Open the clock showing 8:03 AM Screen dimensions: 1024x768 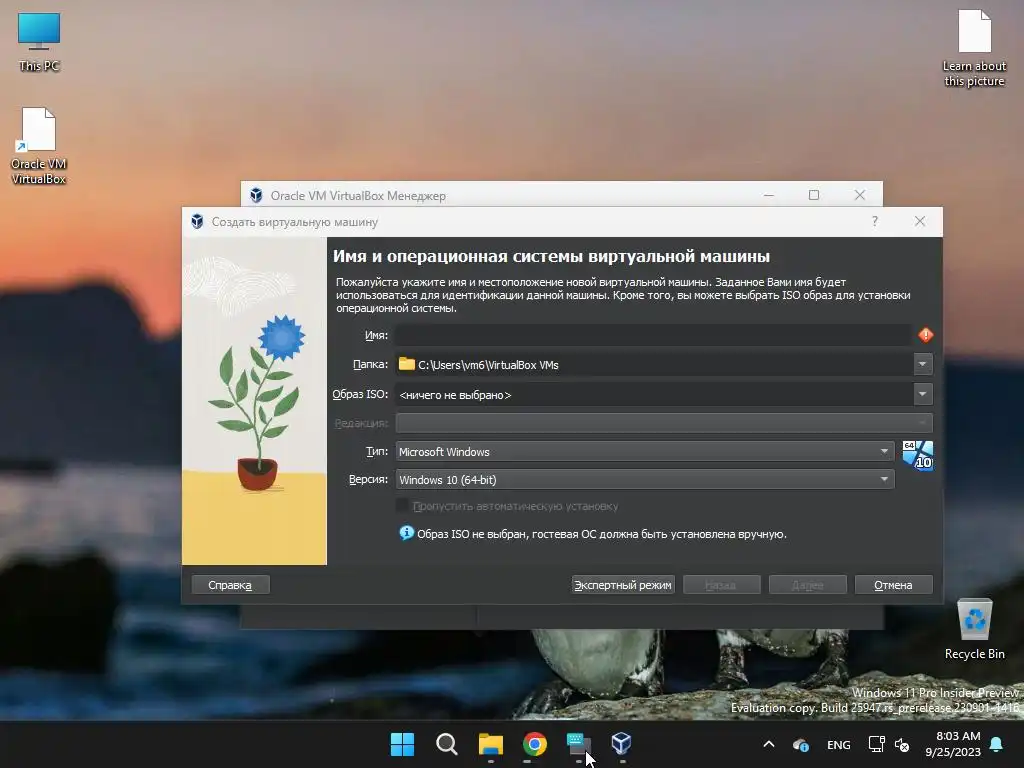coord(953,744)
